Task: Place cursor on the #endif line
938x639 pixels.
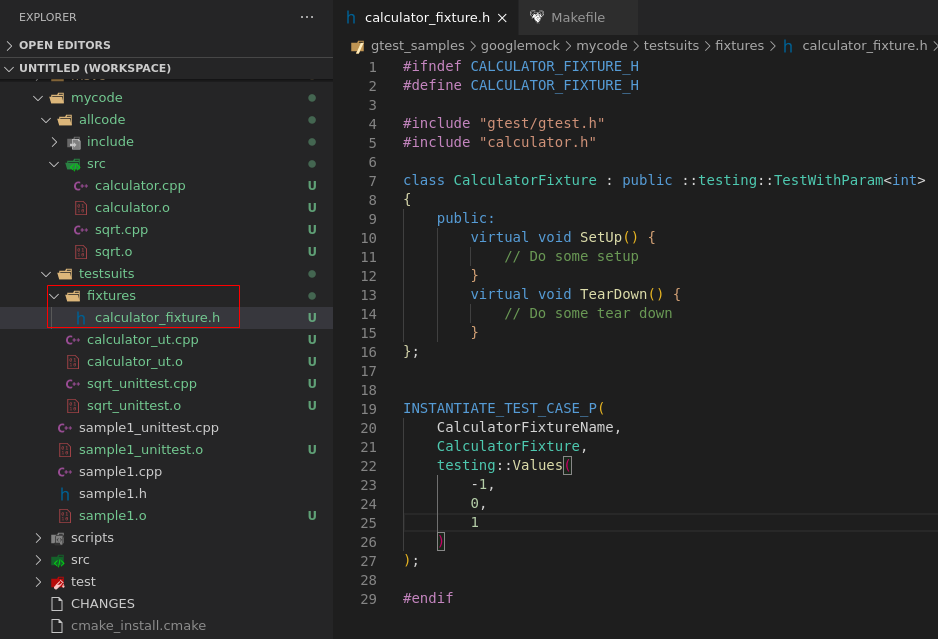Action: point(428,598)
